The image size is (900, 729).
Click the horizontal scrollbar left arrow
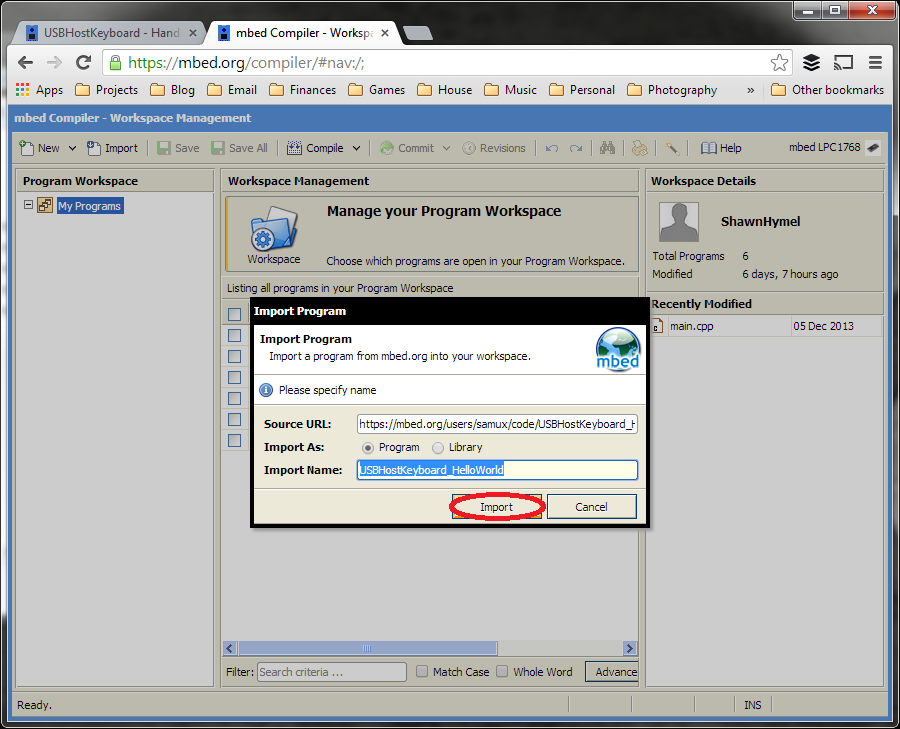click(x=230, y=648)
